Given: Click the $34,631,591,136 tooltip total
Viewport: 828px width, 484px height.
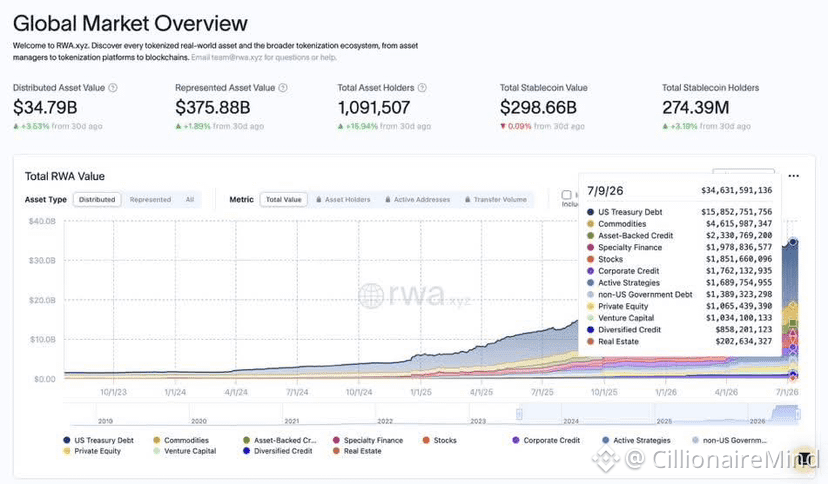Looking at the screenshot, I should 737,190.
